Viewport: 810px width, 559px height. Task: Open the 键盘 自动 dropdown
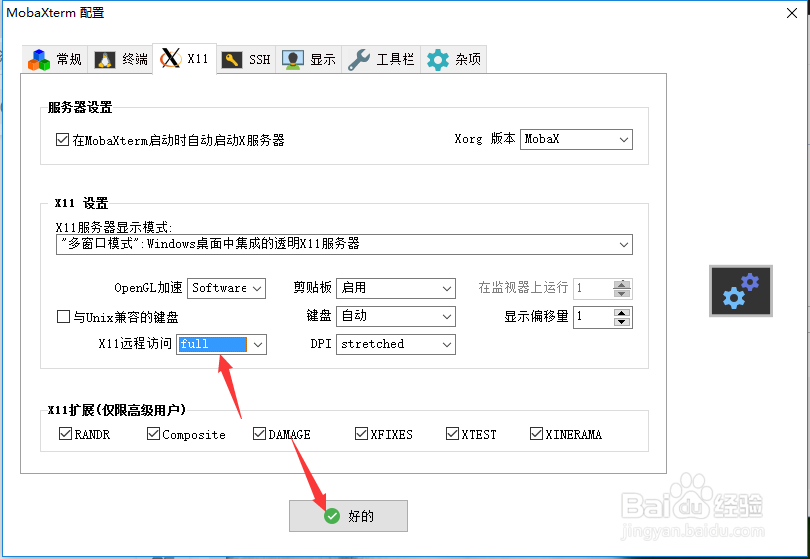396,316
